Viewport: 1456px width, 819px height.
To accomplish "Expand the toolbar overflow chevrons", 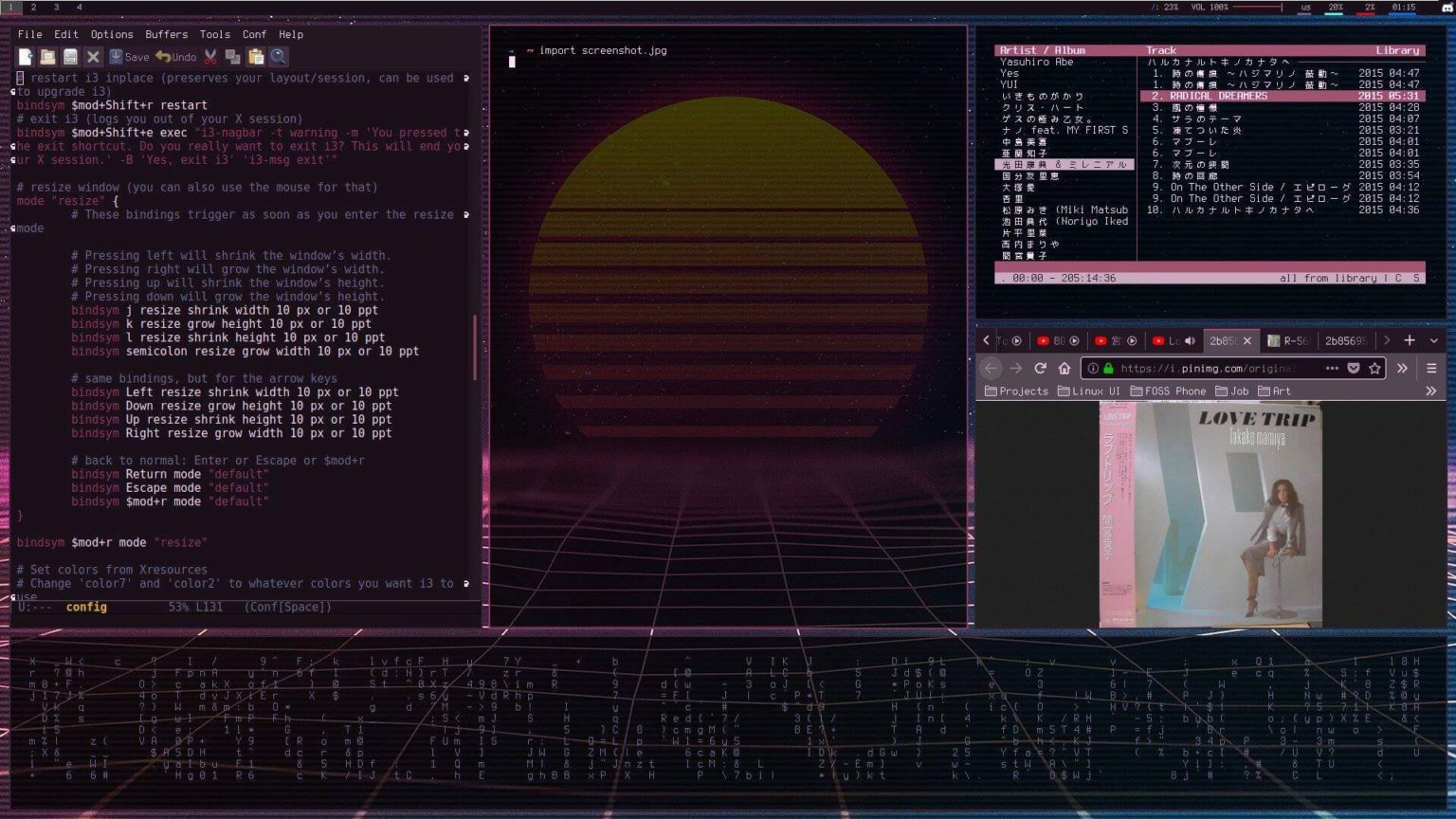I will [x=1402, y=368].
